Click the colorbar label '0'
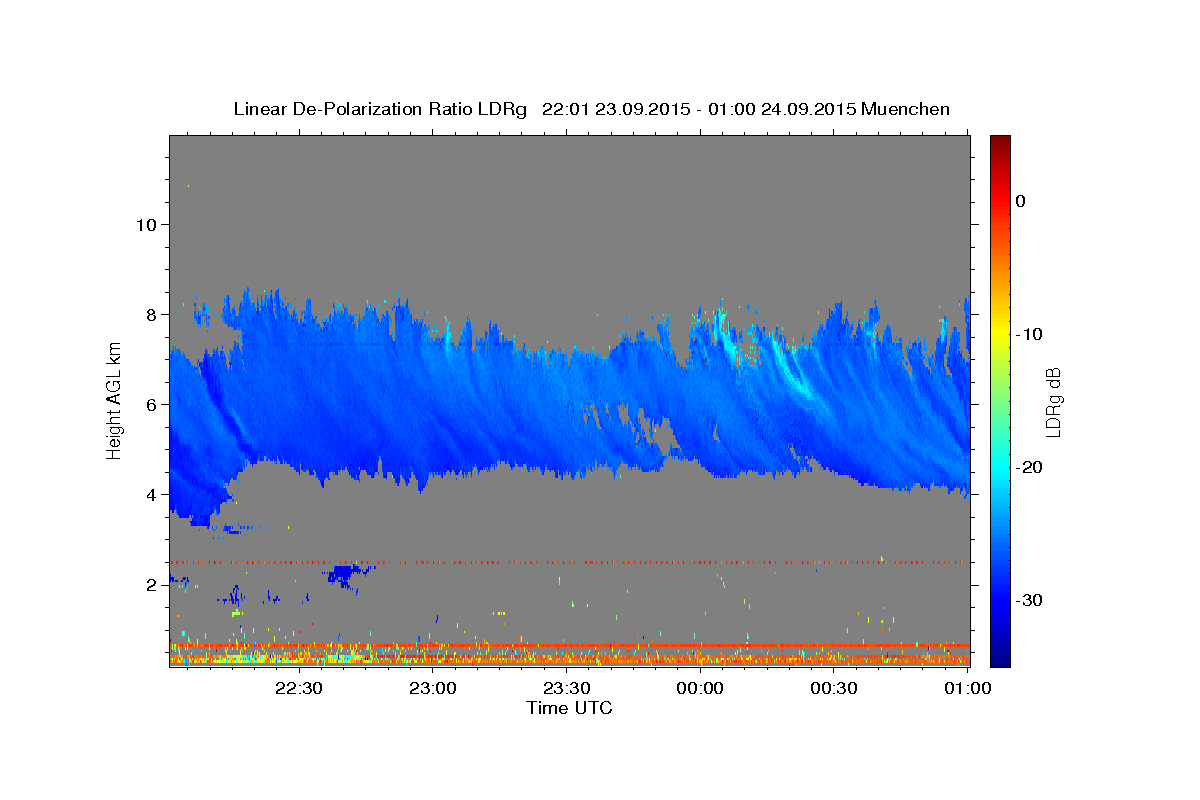This screenshot has width=1200, height=800. point(1020,201)
